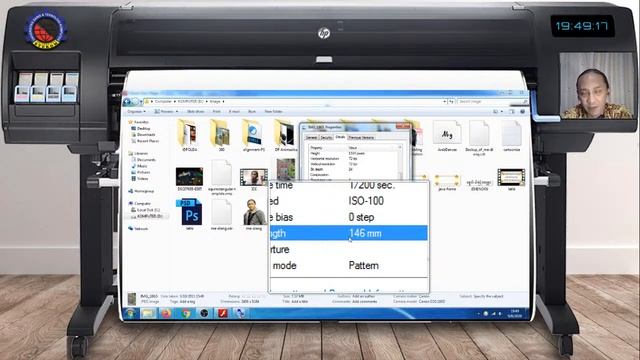Select the blank xmp template file
The height and width of the screenshot is (360, 640).
point(222,173)
